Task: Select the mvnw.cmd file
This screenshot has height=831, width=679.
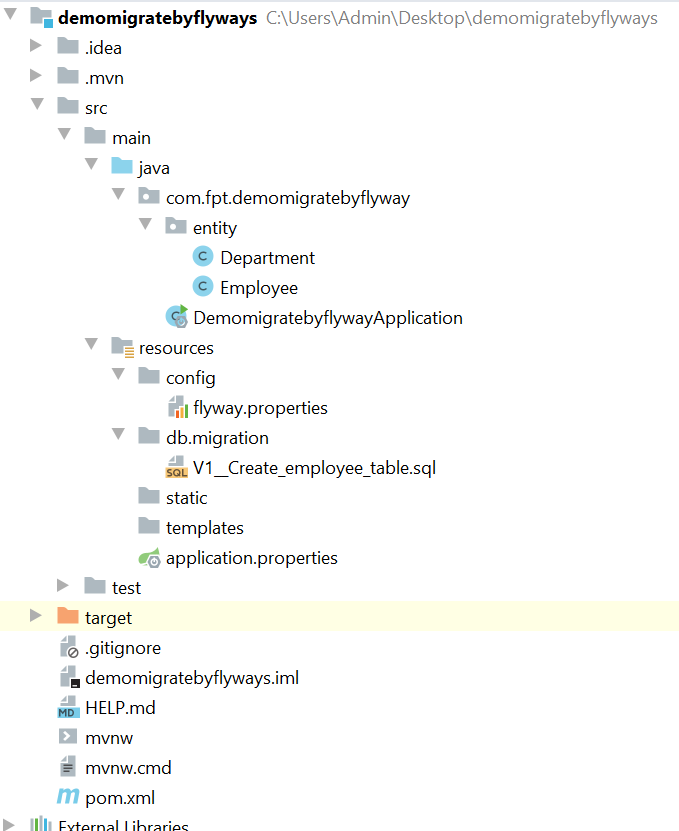Action: point(128,768)
